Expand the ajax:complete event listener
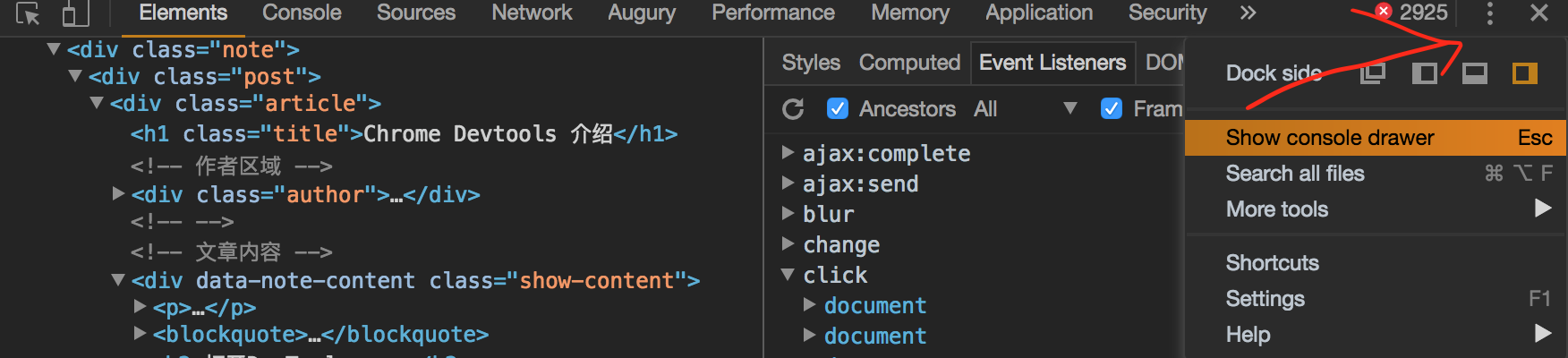Screen dimensions: 1568x358 [788, 153]
